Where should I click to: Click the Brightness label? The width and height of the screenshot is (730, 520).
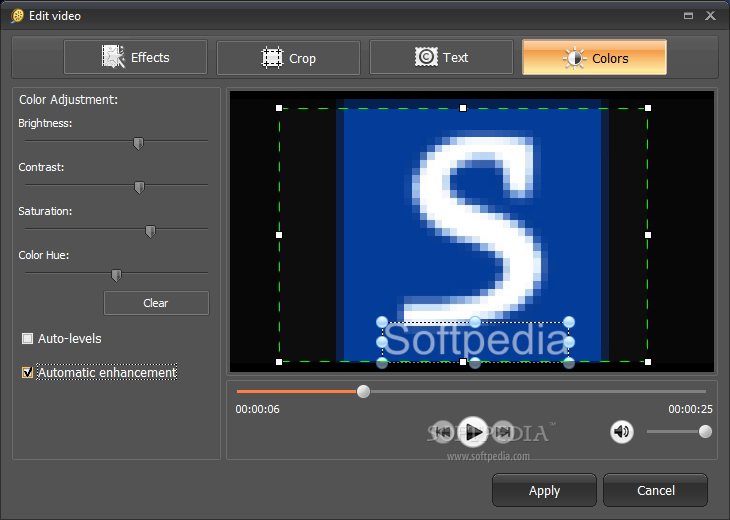(x=45, y=123)
